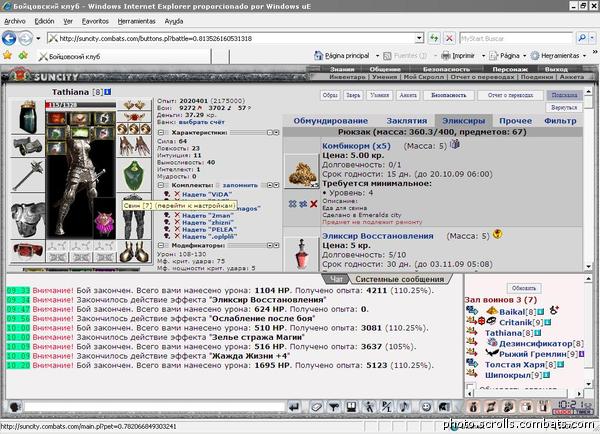Select the amulet slot with red gem
The image size is (600, 434).
pos(134,117)
